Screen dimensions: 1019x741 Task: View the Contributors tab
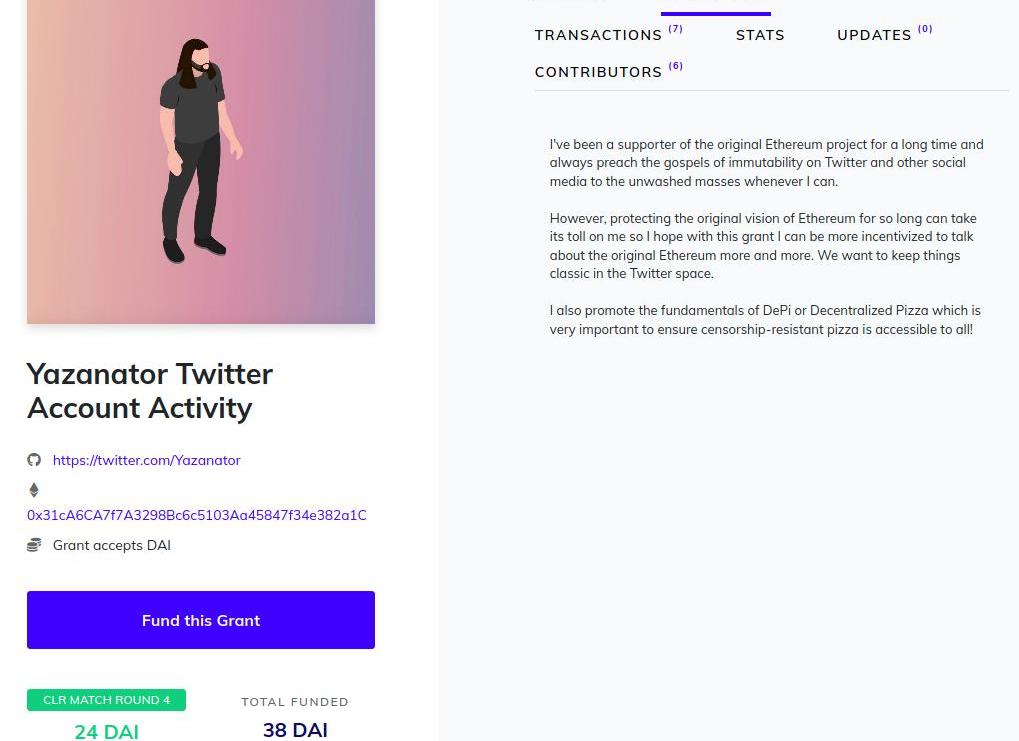pyautogui.click(x=598, y=72)
